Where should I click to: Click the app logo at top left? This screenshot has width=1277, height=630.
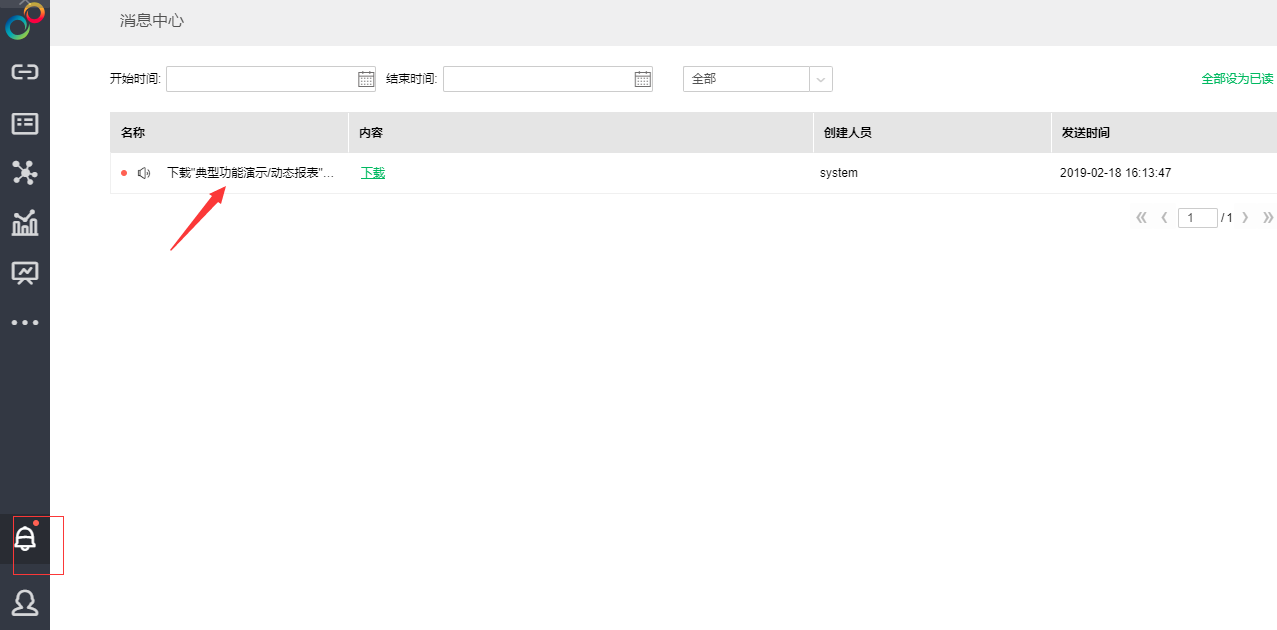[x=22, y=20]
